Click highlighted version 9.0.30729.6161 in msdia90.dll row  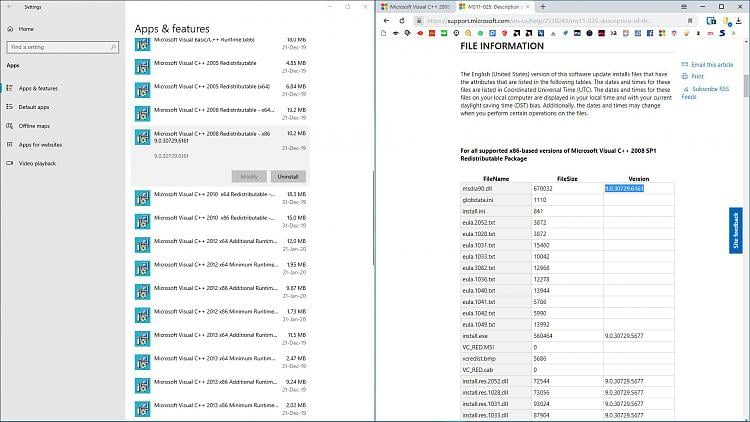click(624, 189)
